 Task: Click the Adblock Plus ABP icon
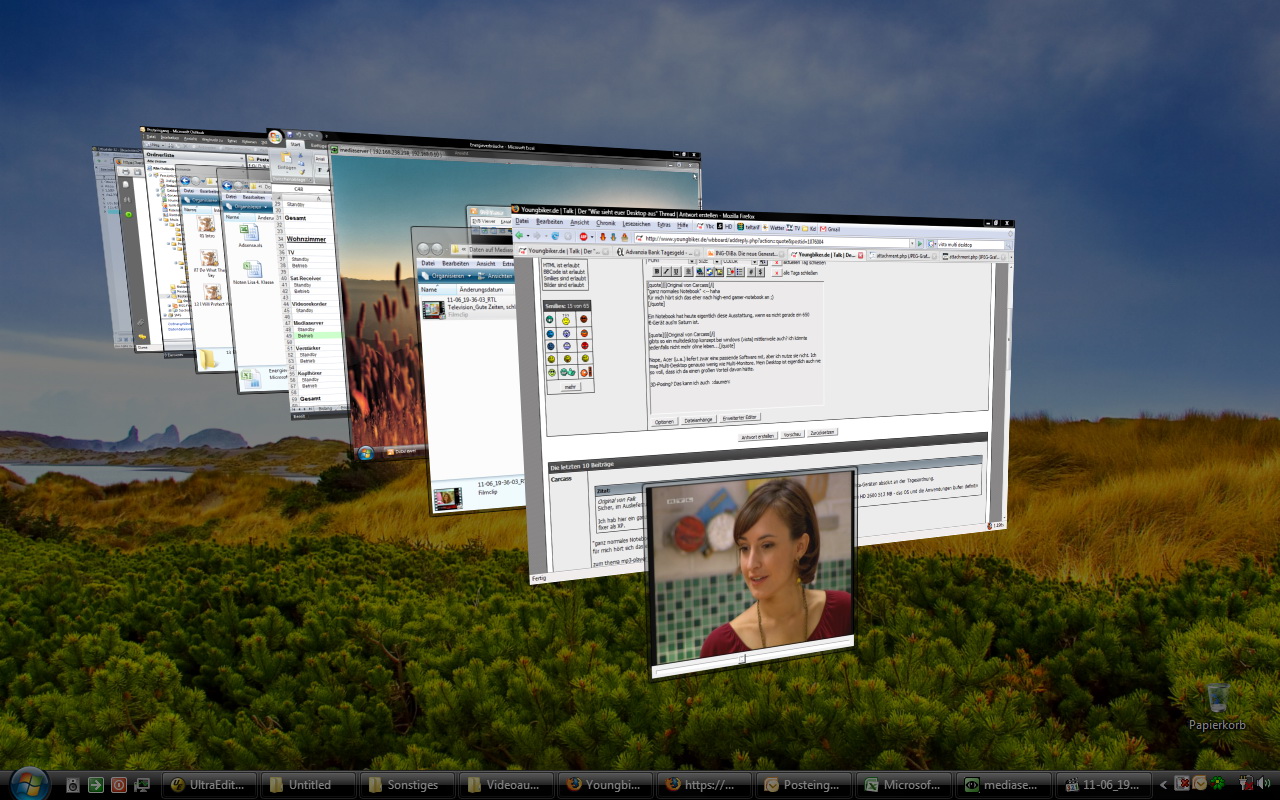tap(583, 237)
